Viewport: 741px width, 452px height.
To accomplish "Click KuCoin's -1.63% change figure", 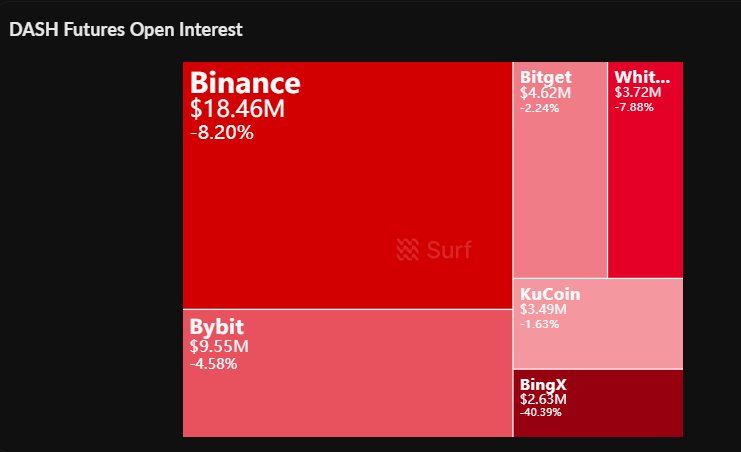I will [541, 324].
